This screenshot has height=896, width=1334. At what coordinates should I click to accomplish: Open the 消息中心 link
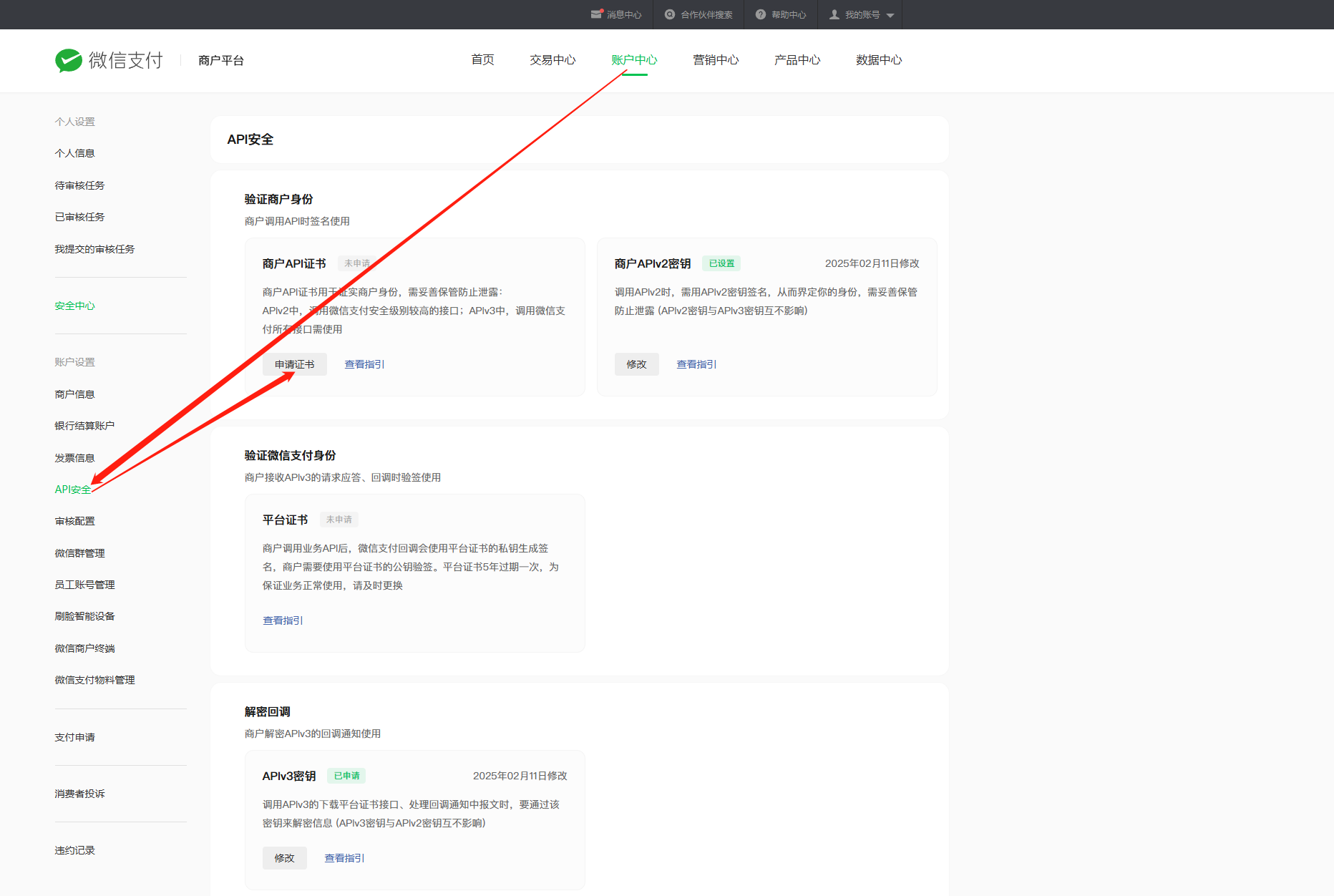point(624,15)
